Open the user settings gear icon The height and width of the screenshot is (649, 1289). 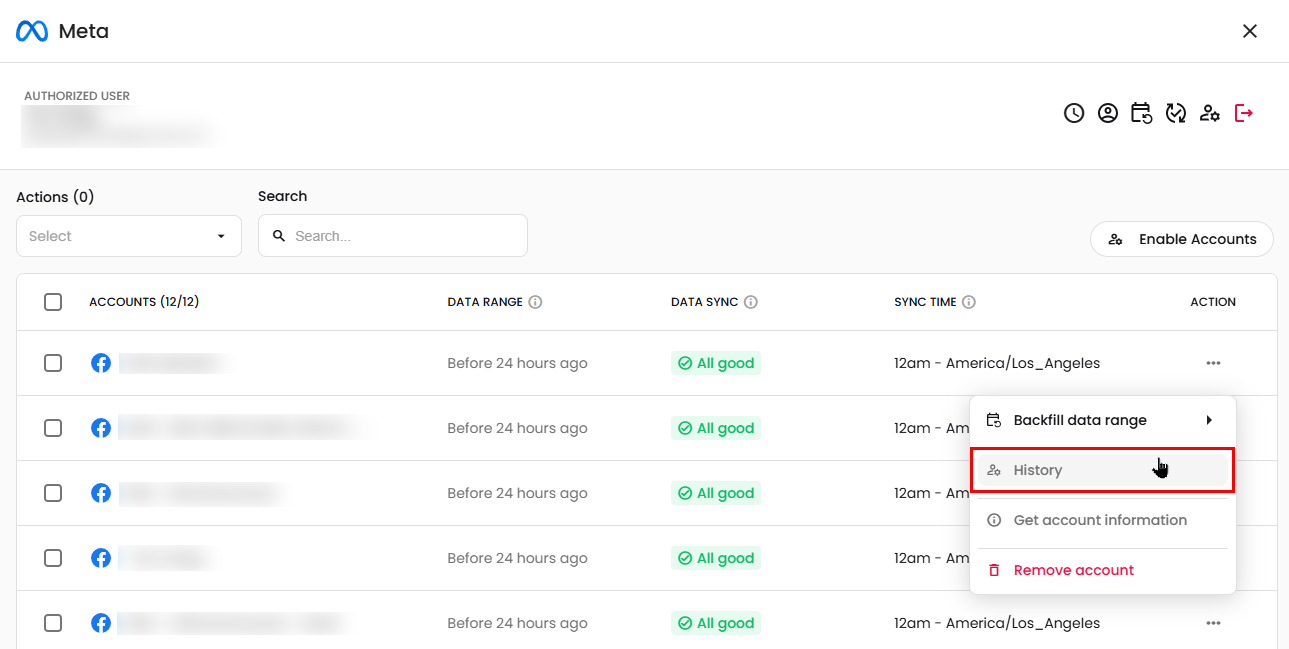(x=1210, y=113)
